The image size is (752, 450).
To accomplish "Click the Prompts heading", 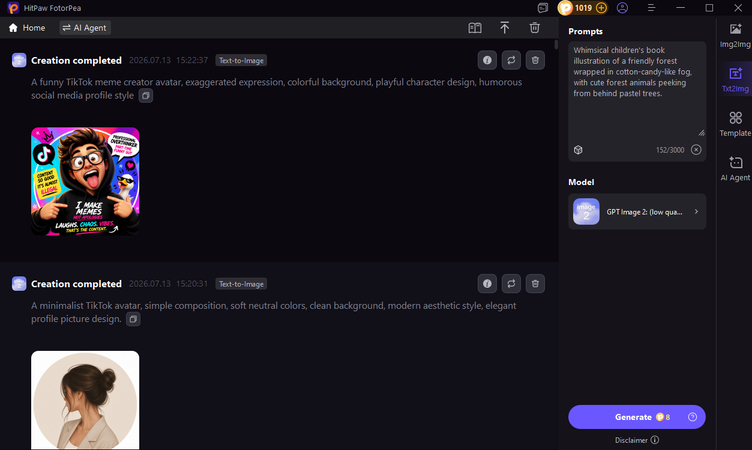I will [x=585, y=31].
